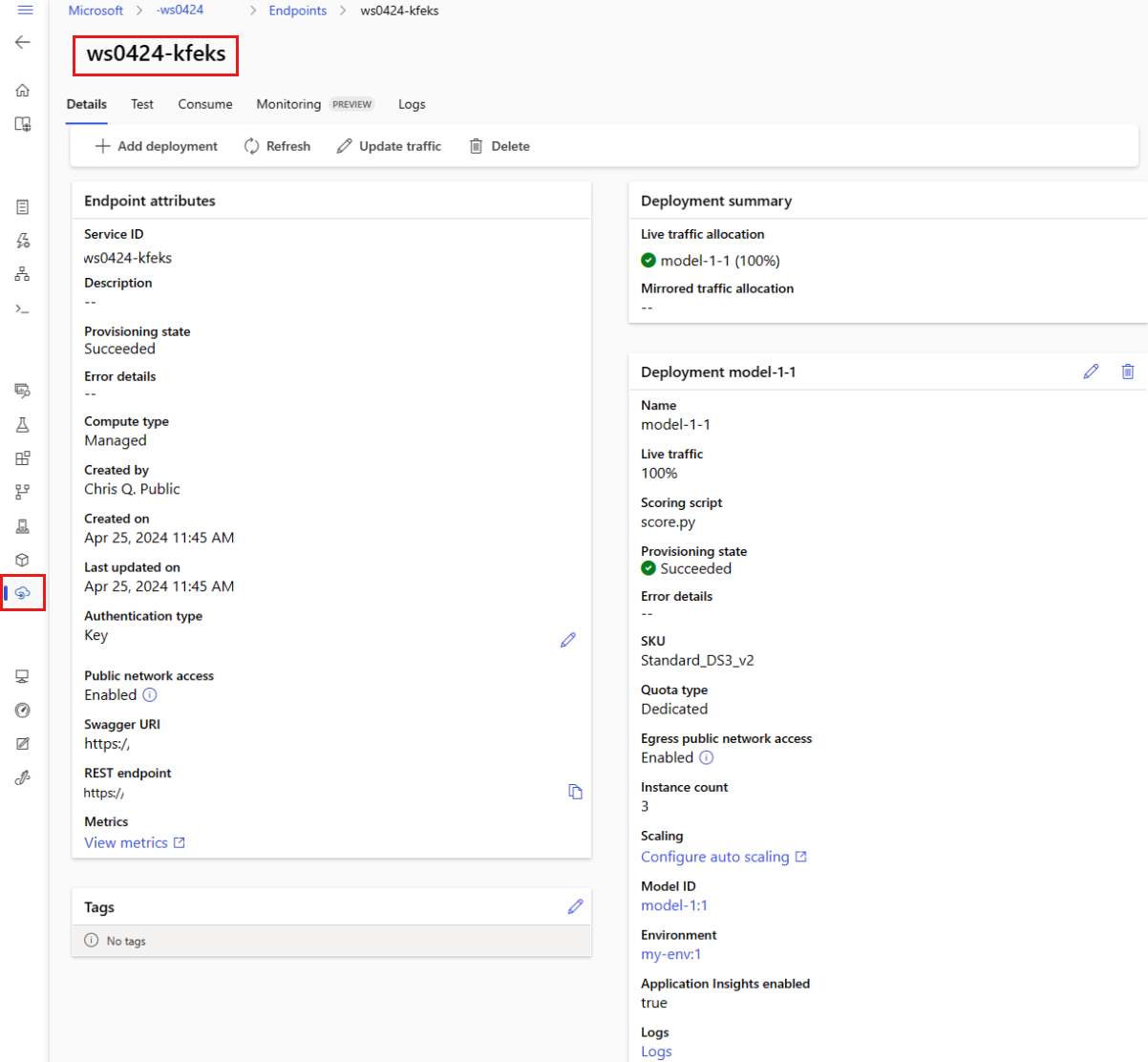
Task: Edit the Authentication type with the pencil icon
Action: (x=568, y=640)
